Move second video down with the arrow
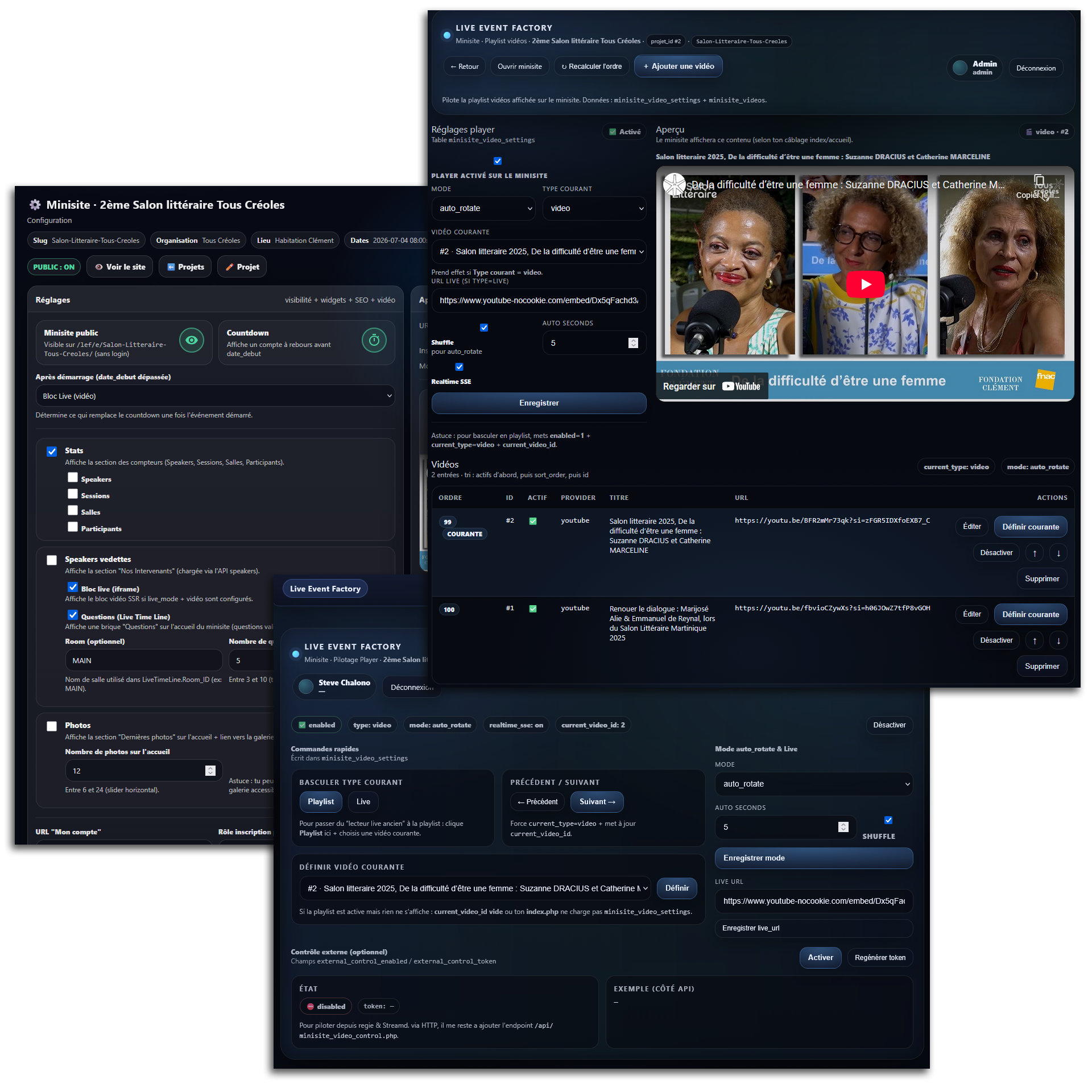This screenshot has height=1092, width=1092. (x=1058, y=640)
